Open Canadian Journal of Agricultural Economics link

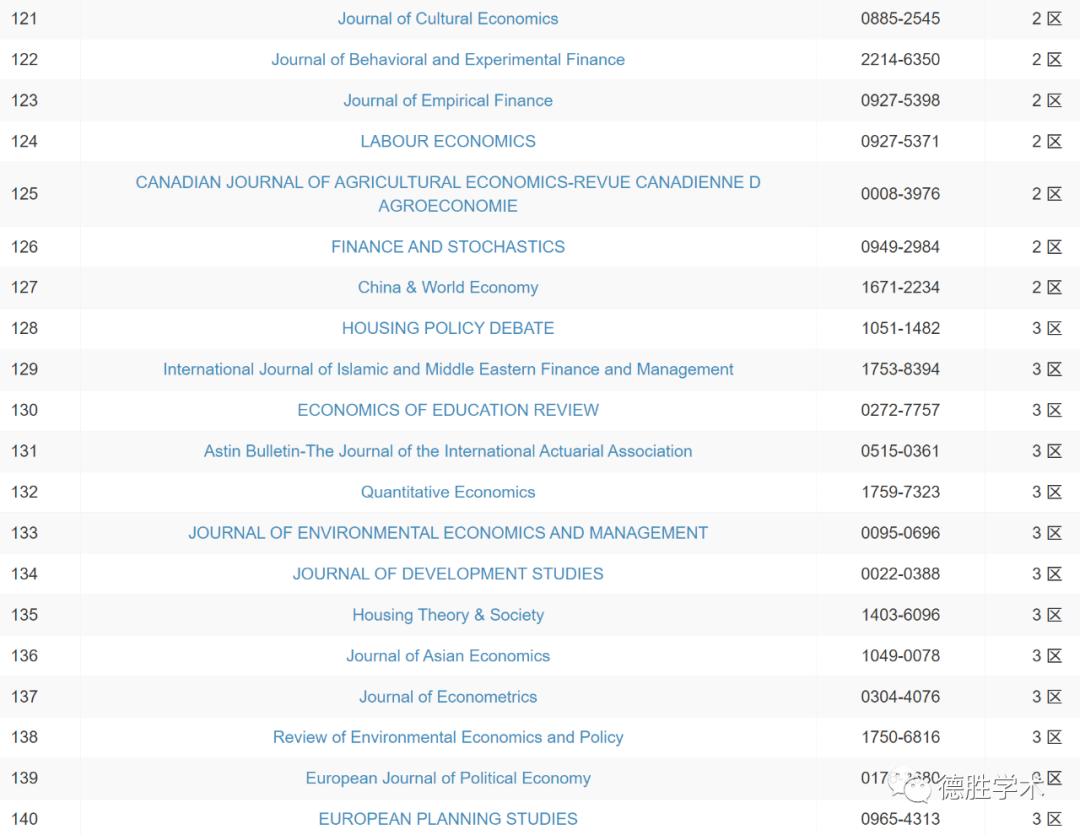pyautogui.click(x=448, y=194)
